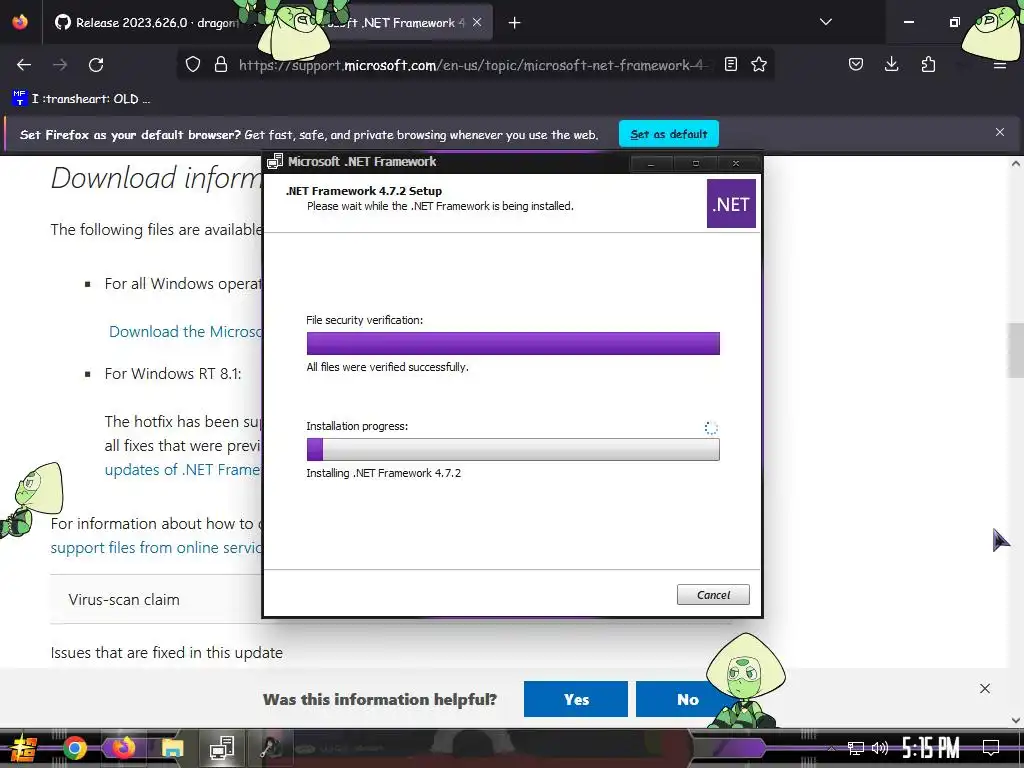Click the Firefox forward arrow
This screenshot has width=1024, height=768.
(x=60, y=65)
